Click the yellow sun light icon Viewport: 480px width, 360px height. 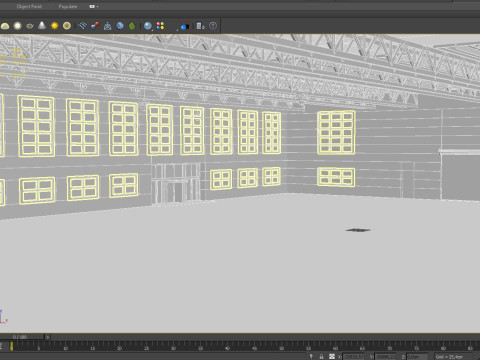pos(54,26)
